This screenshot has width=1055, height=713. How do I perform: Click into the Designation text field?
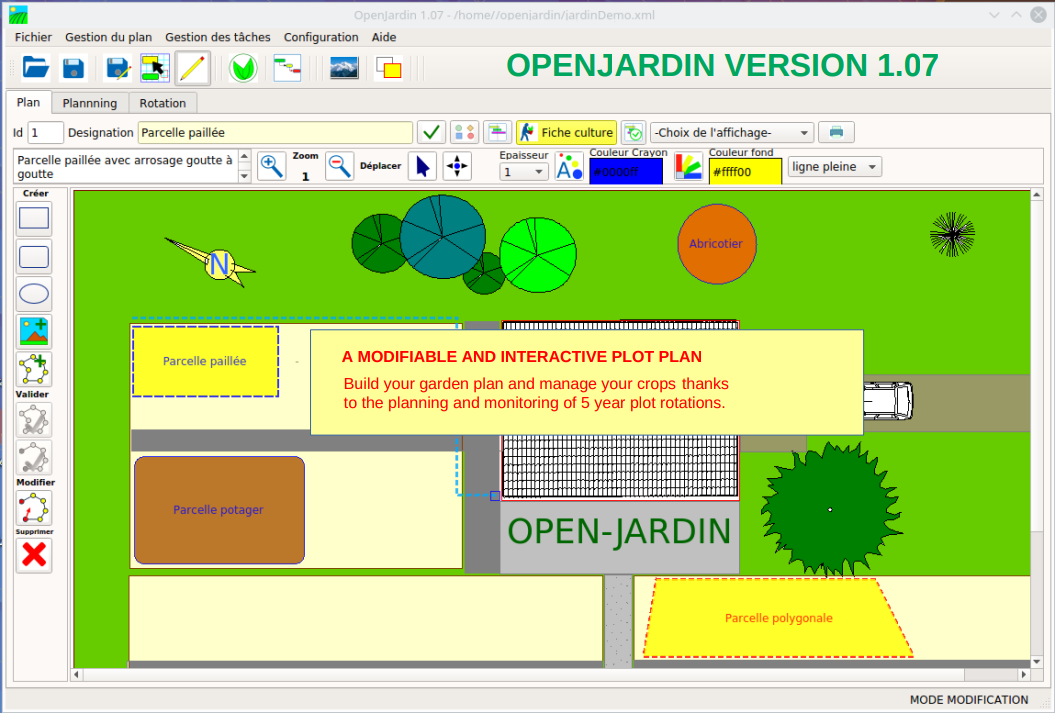click(275, 132)
